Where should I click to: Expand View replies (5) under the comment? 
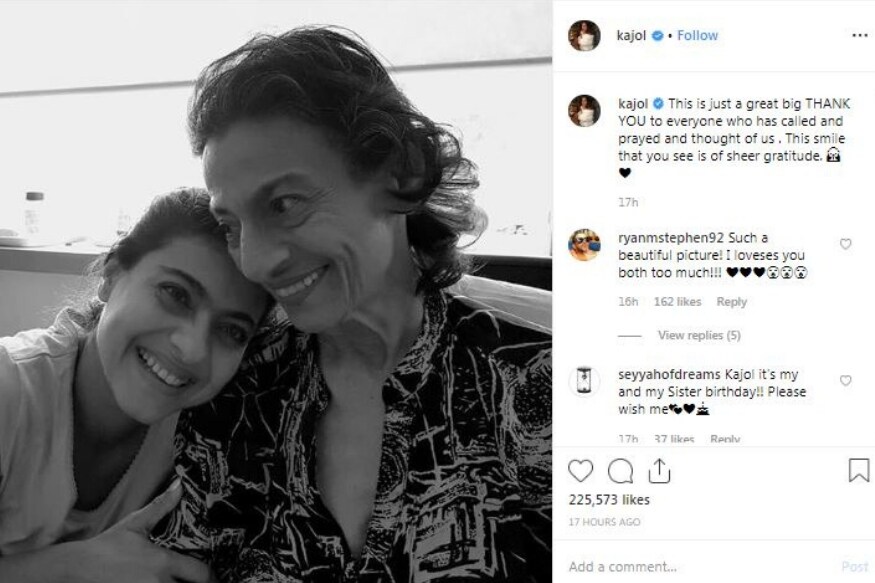point(698,335)
